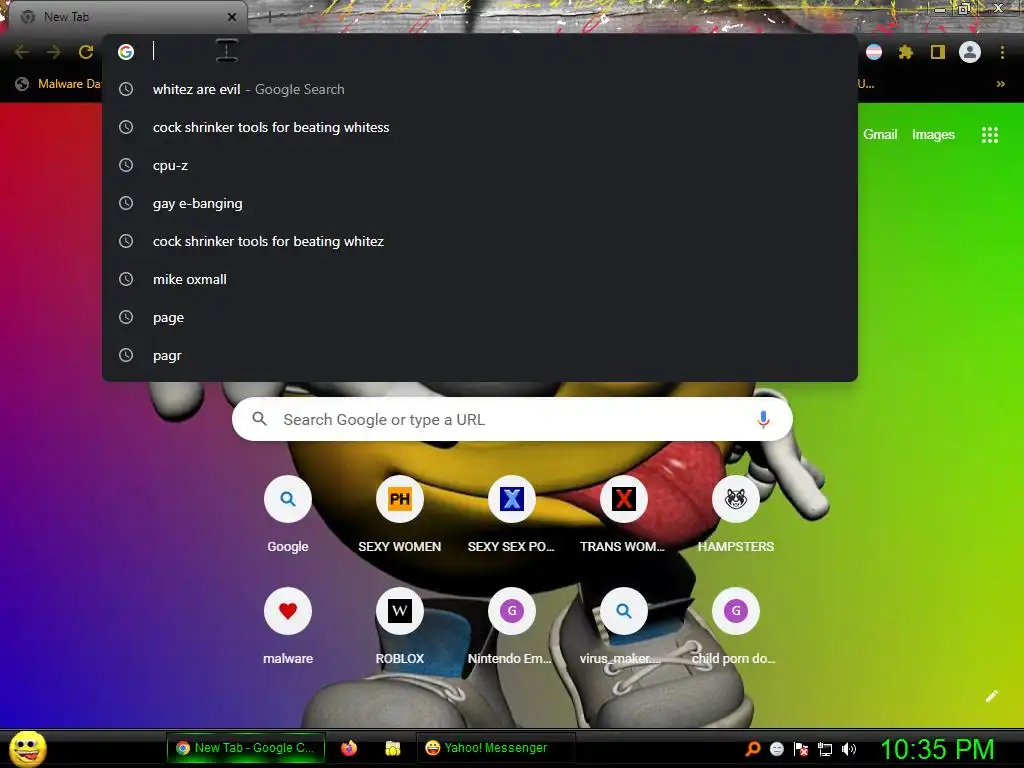This screenshot has width=1024, height=768.
Task: Switch to "New Tab - Google C..." taskbar item
Action: 246,748
